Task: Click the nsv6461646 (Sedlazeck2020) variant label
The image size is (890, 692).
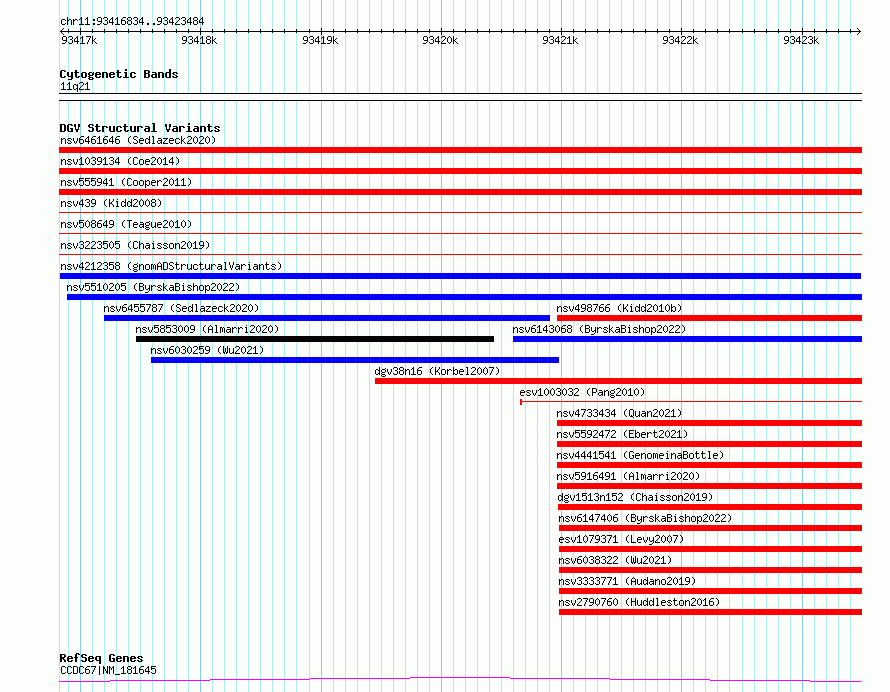Action: (x=138, y=140)
